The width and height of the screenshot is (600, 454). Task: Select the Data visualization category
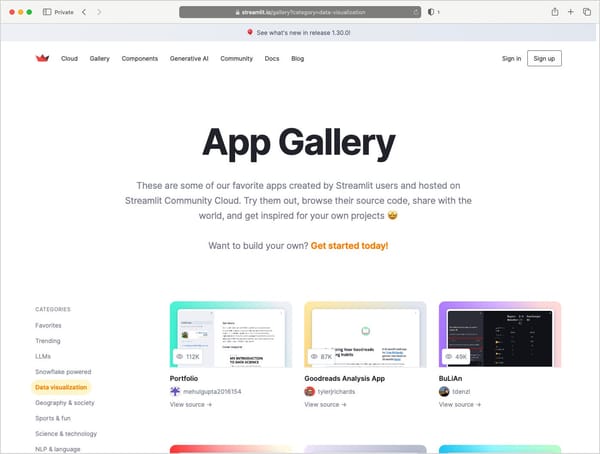coord(61,387)
